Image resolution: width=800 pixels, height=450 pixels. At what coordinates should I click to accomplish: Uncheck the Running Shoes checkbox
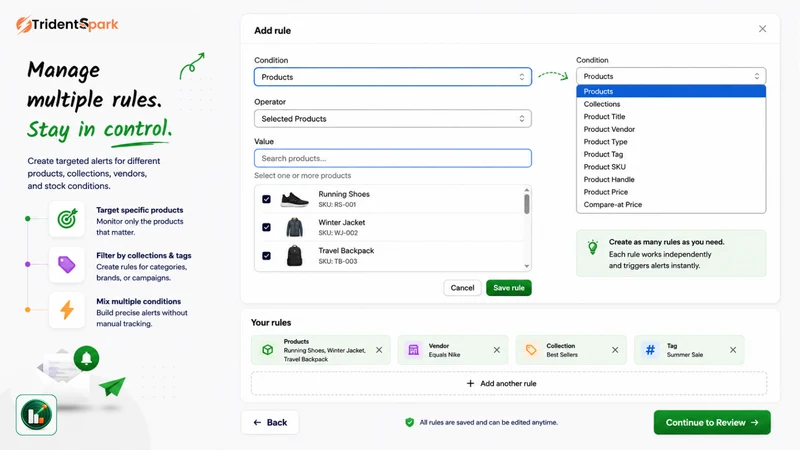(x=266, y=199)
